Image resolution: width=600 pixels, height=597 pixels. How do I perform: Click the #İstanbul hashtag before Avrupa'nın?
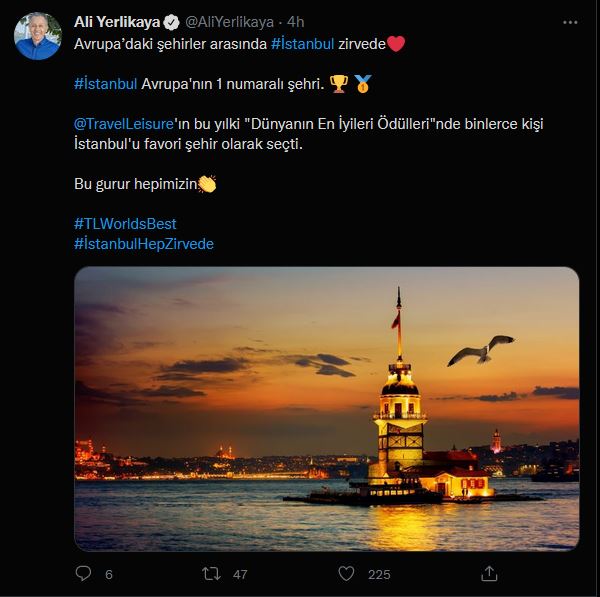tap(106, 83)
